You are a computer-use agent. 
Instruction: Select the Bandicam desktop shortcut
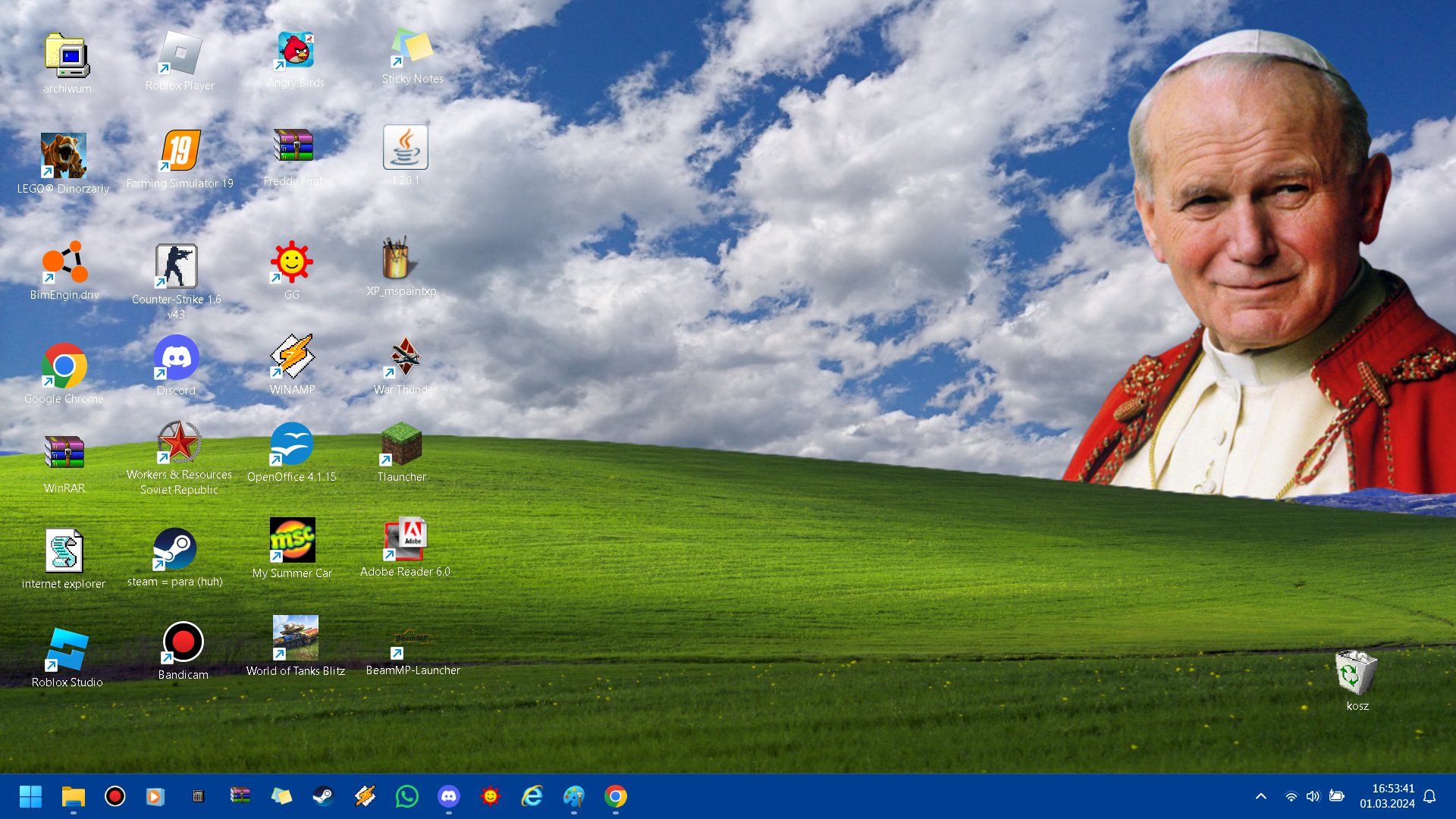coord(183,643)
